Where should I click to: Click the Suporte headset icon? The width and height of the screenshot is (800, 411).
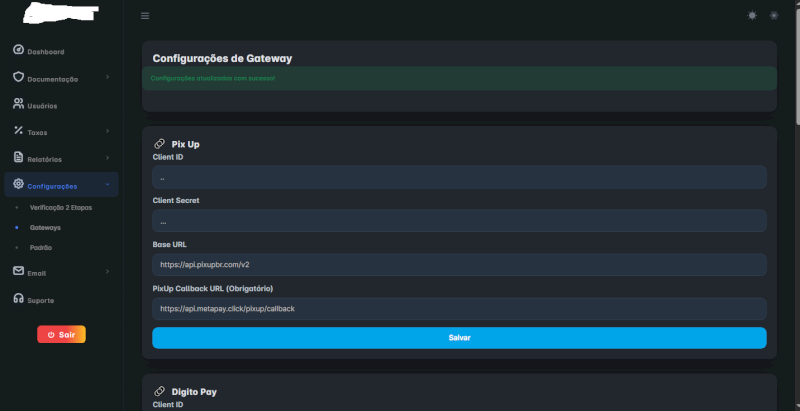pos(18,299)
